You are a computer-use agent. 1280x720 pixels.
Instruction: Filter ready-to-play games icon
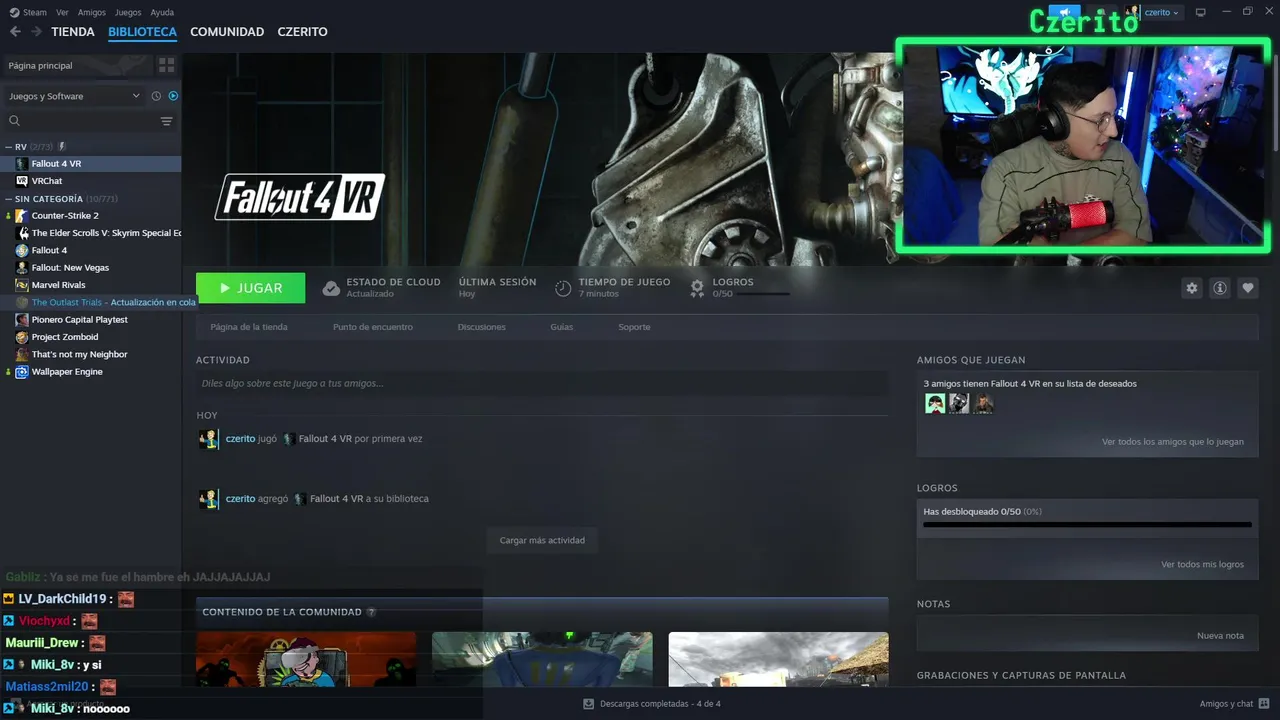click(x=173, y=96)
